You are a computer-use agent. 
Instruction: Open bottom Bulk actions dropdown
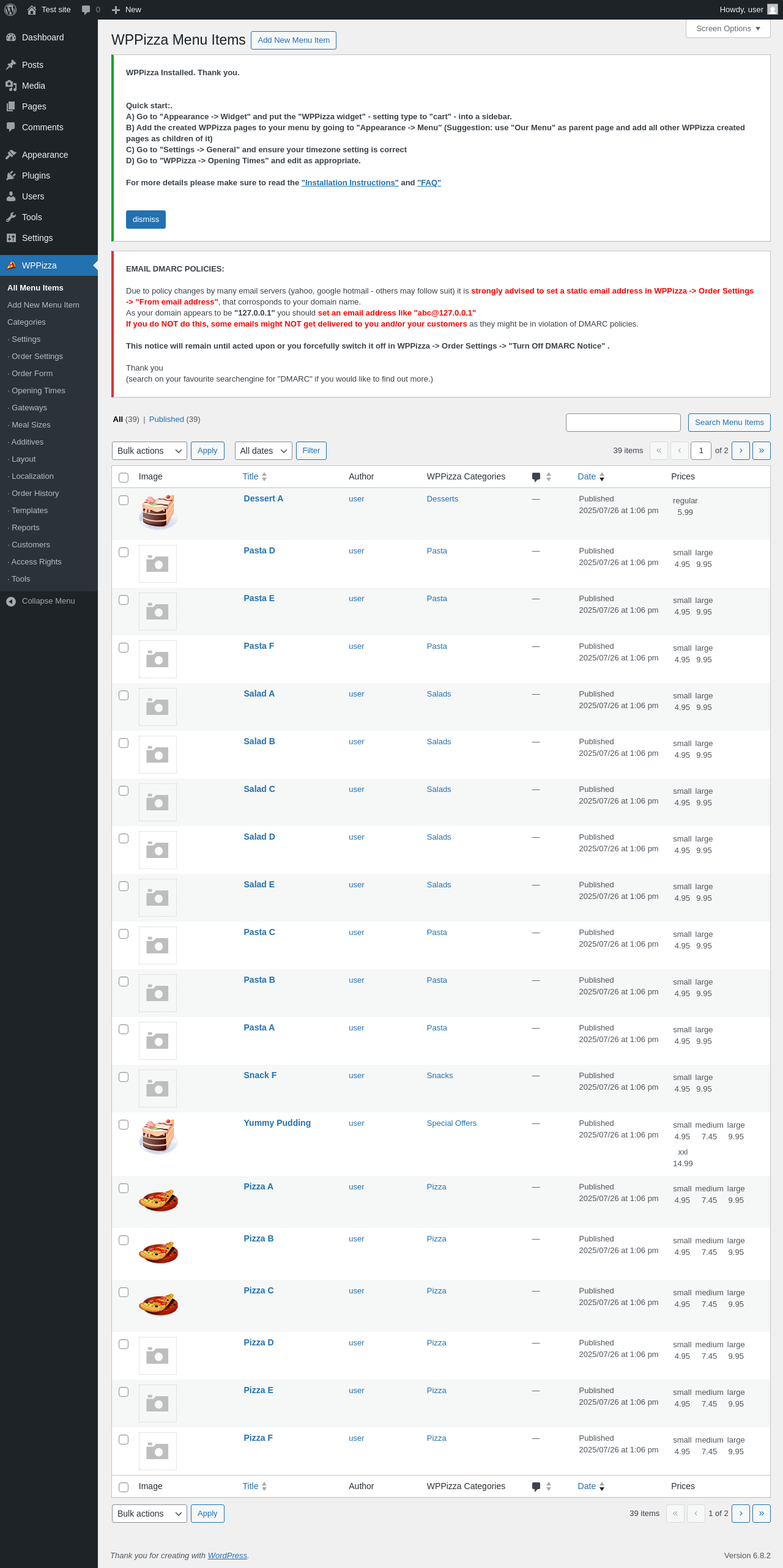(x=149, y=1514)
